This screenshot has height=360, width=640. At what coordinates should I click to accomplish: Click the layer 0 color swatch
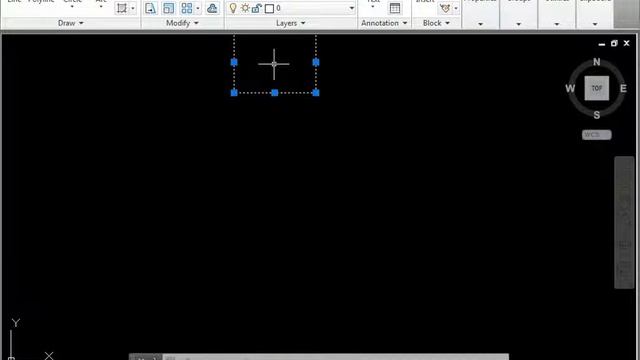point(269,8)
